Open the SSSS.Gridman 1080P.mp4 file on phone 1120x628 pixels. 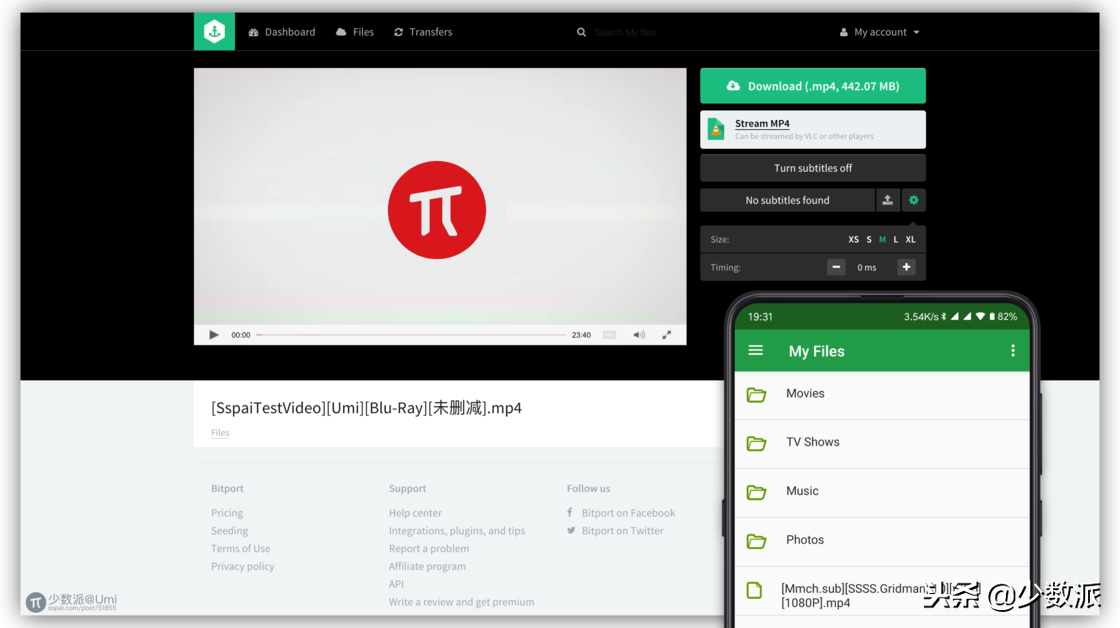click(x=882, y=594)
